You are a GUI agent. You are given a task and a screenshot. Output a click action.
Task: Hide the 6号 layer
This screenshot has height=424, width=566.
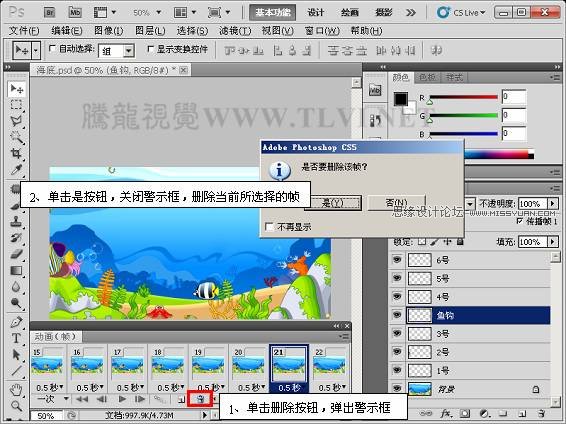pyautogui.click(x=397, y=260)
